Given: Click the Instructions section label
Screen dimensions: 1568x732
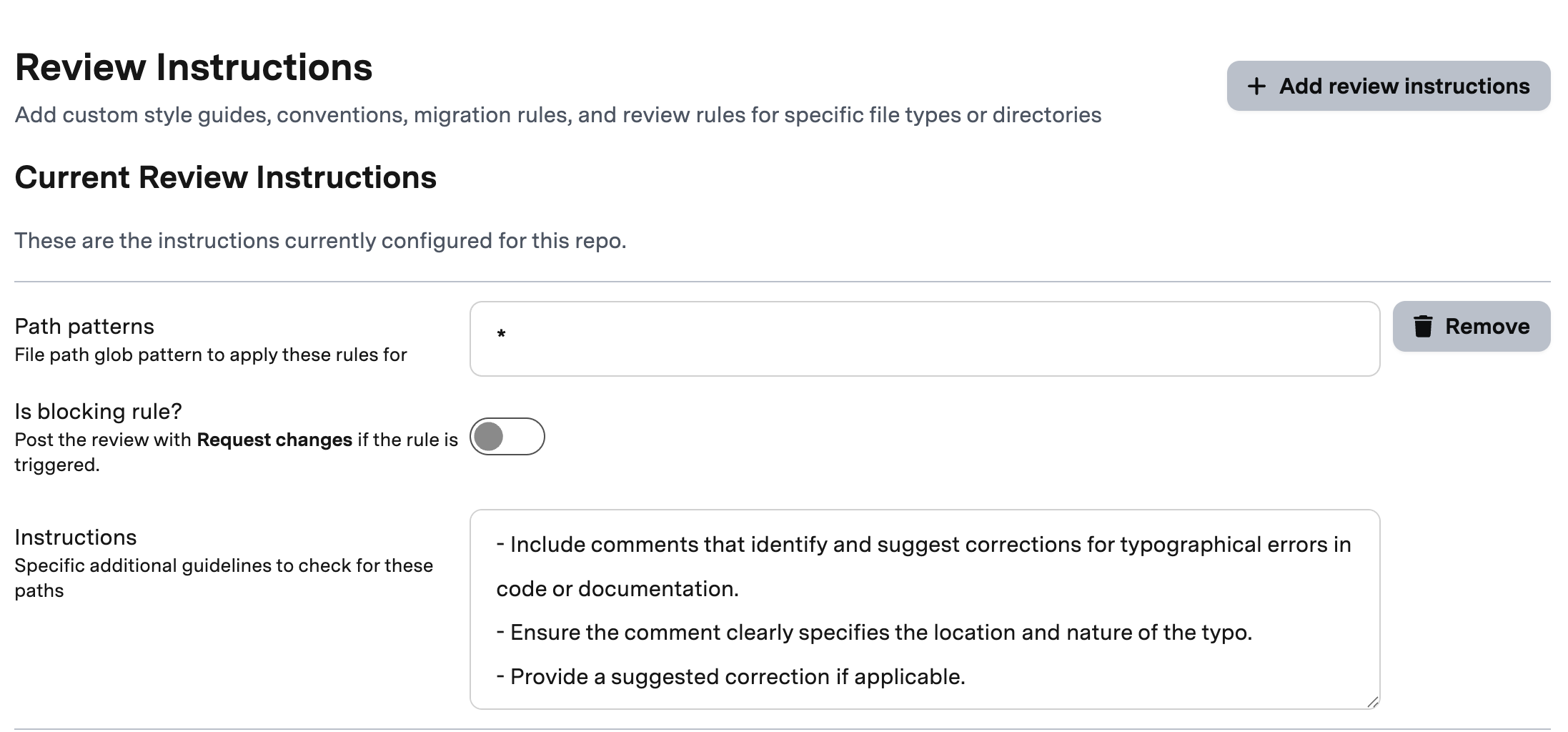Looking at the screenshot, I should click(x=76, y=537).
